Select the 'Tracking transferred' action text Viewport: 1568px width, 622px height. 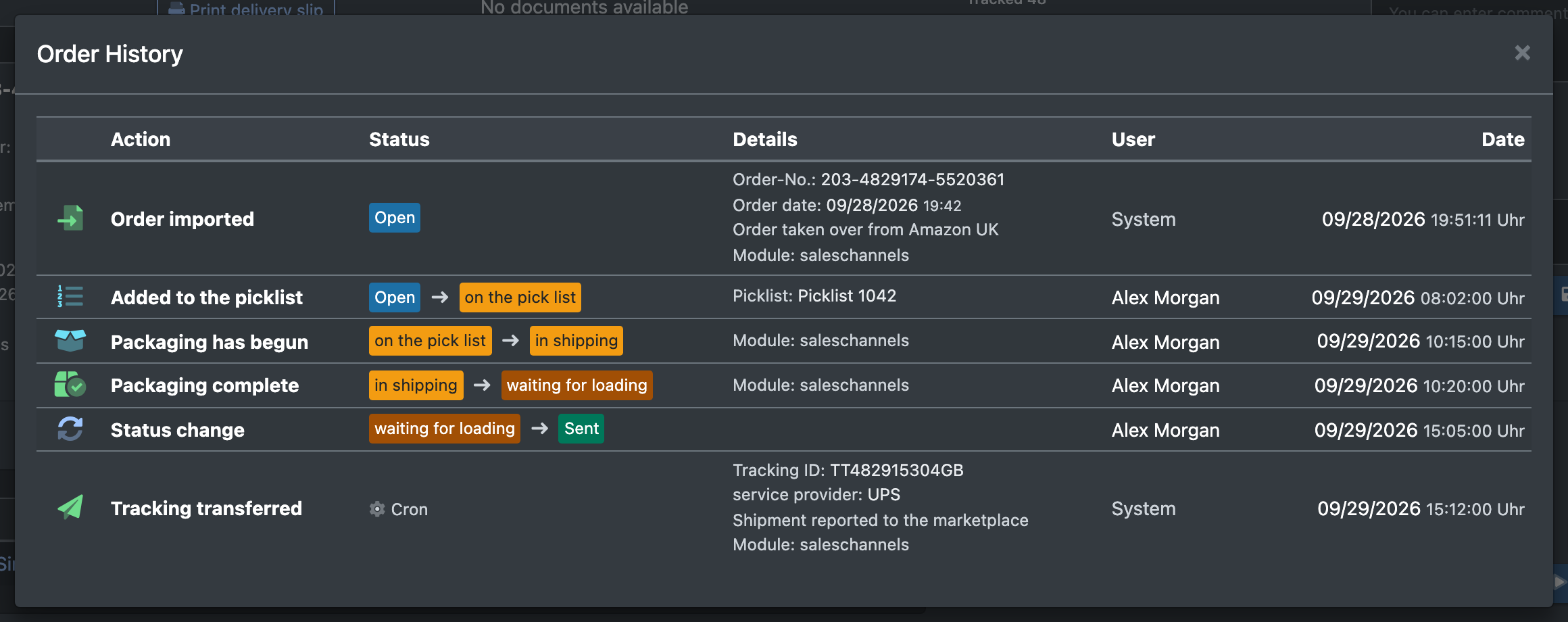207,508
